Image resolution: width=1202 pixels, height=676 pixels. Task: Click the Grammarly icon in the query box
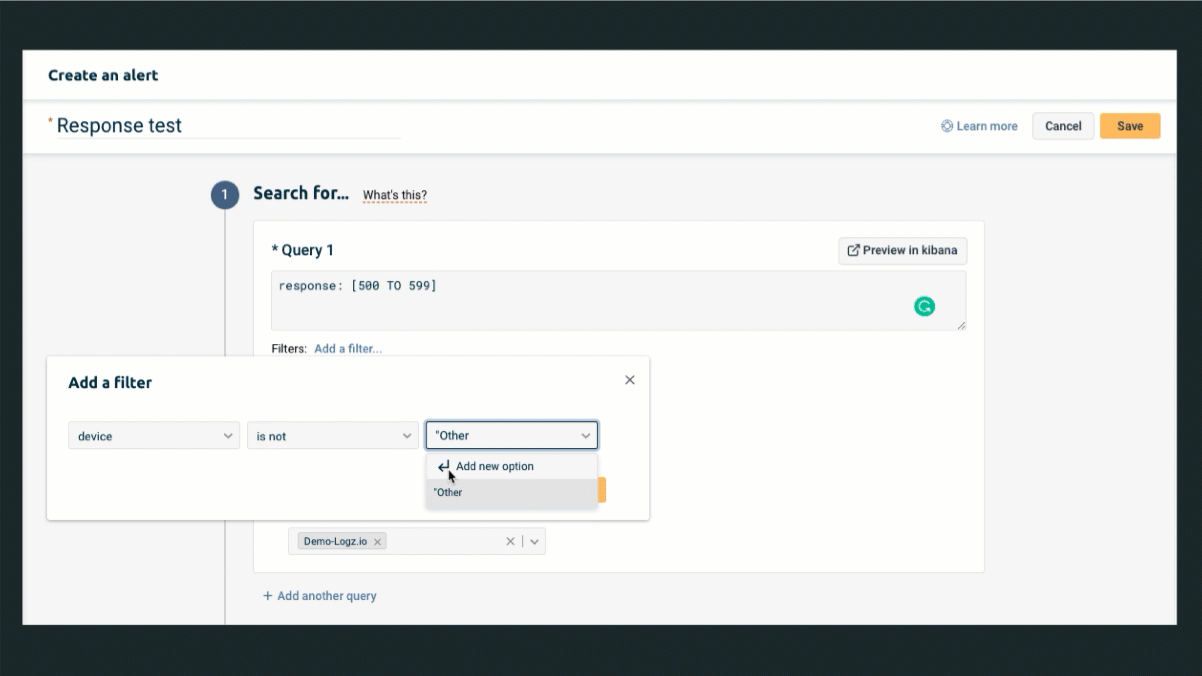(924, 306)
